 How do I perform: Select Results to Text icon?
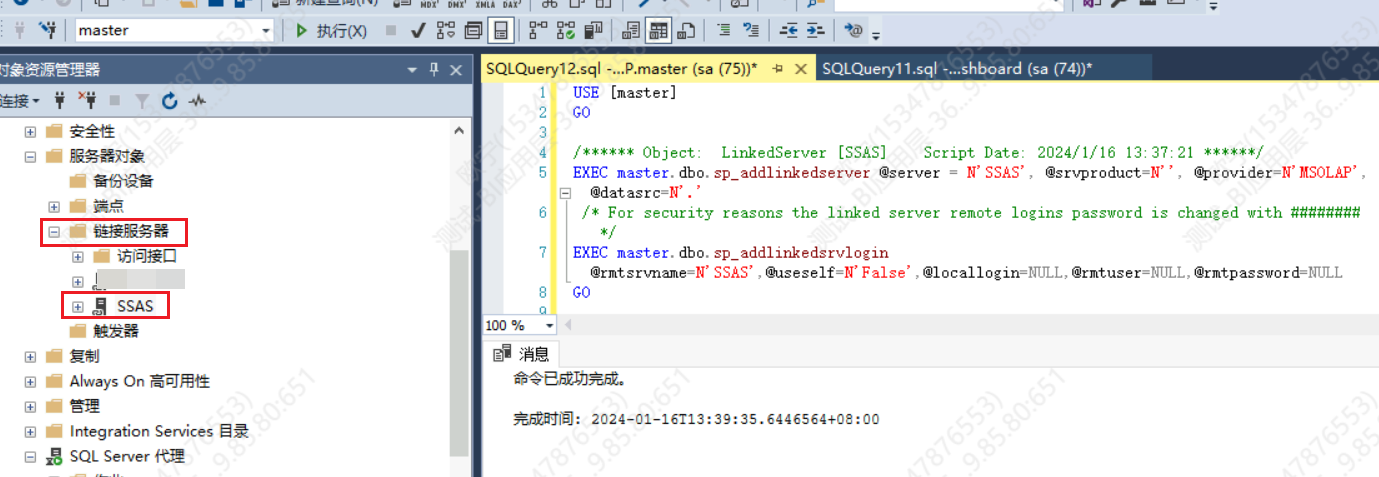pos(631,30)
